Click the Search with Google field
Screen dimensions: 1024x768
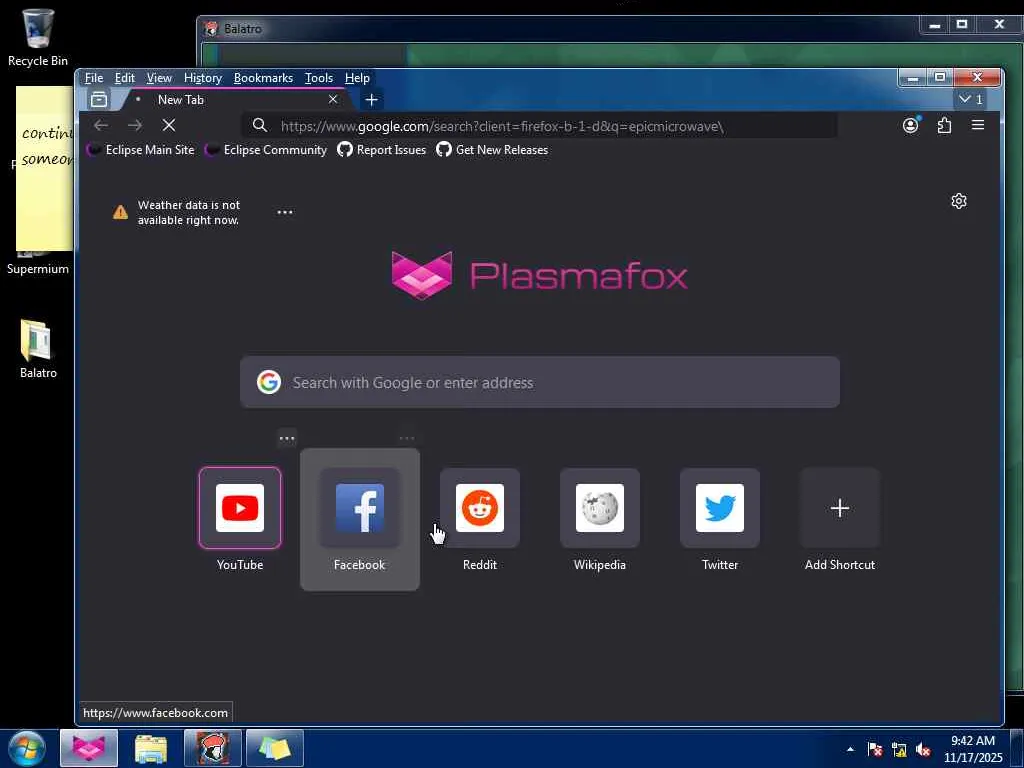coord(540,382)
